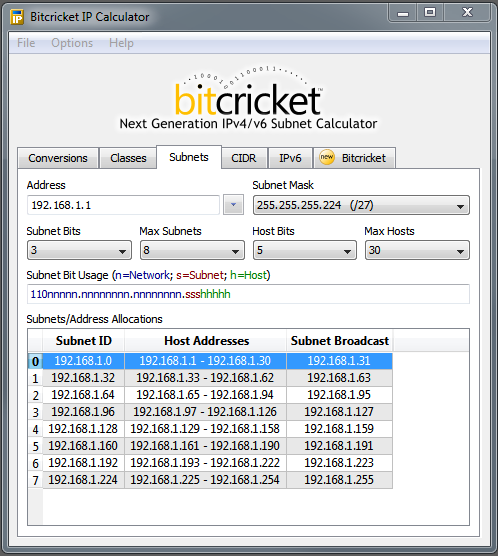The image size is (498, 556).
Task: Open the Bitcricket tab
Action: (x=355, y=158)
